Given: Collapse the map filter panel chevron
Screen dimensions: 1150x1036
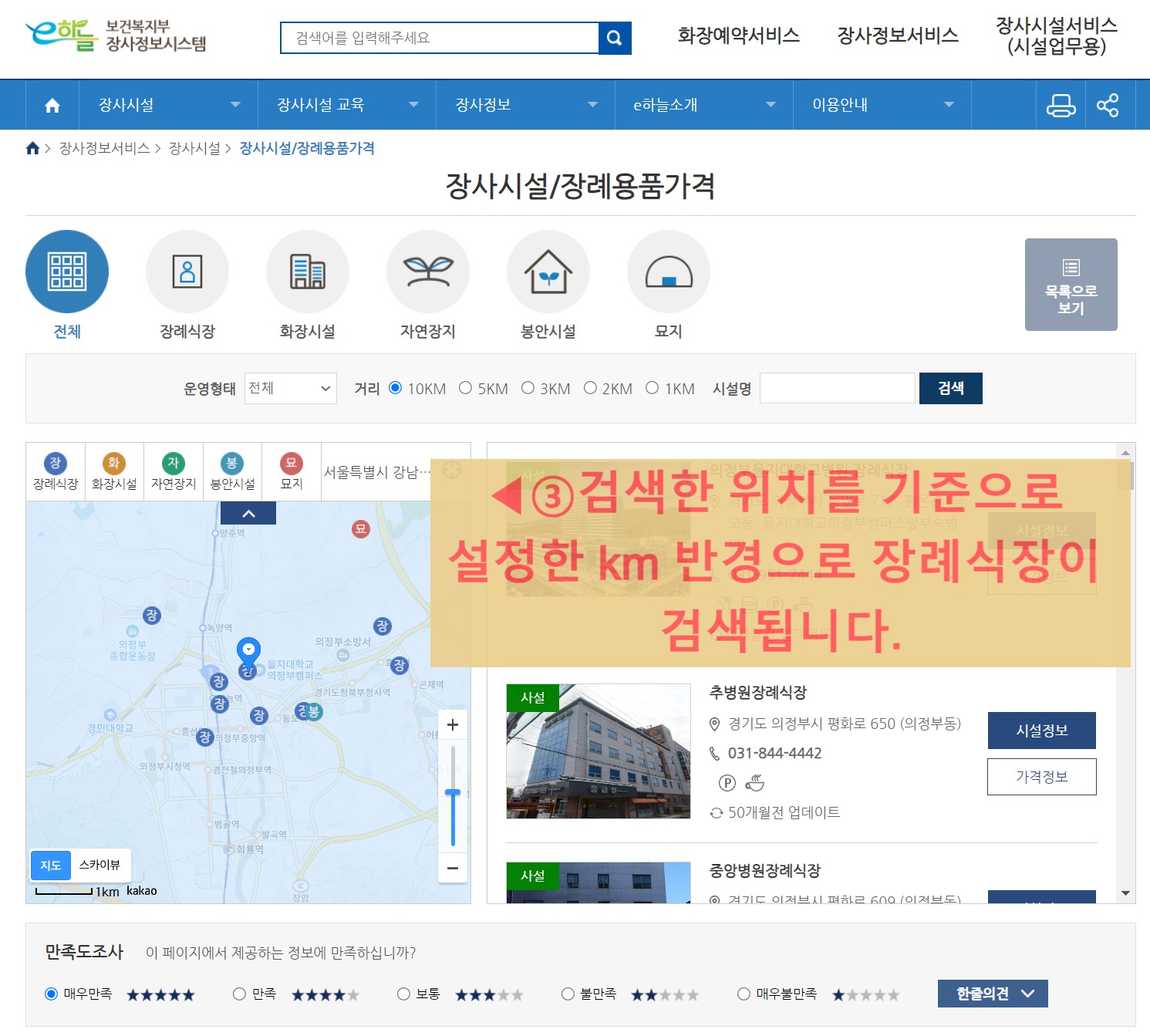Looking at the screenshot, I should (248, 513).
